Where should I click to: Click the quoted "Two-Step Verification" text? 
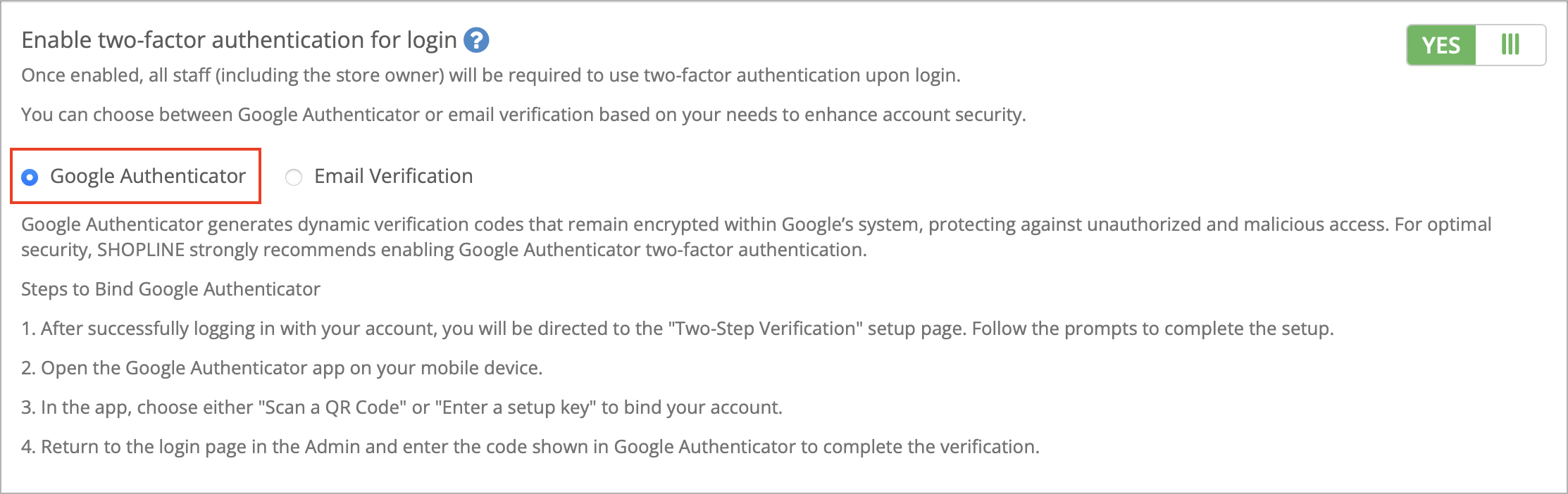765,329
